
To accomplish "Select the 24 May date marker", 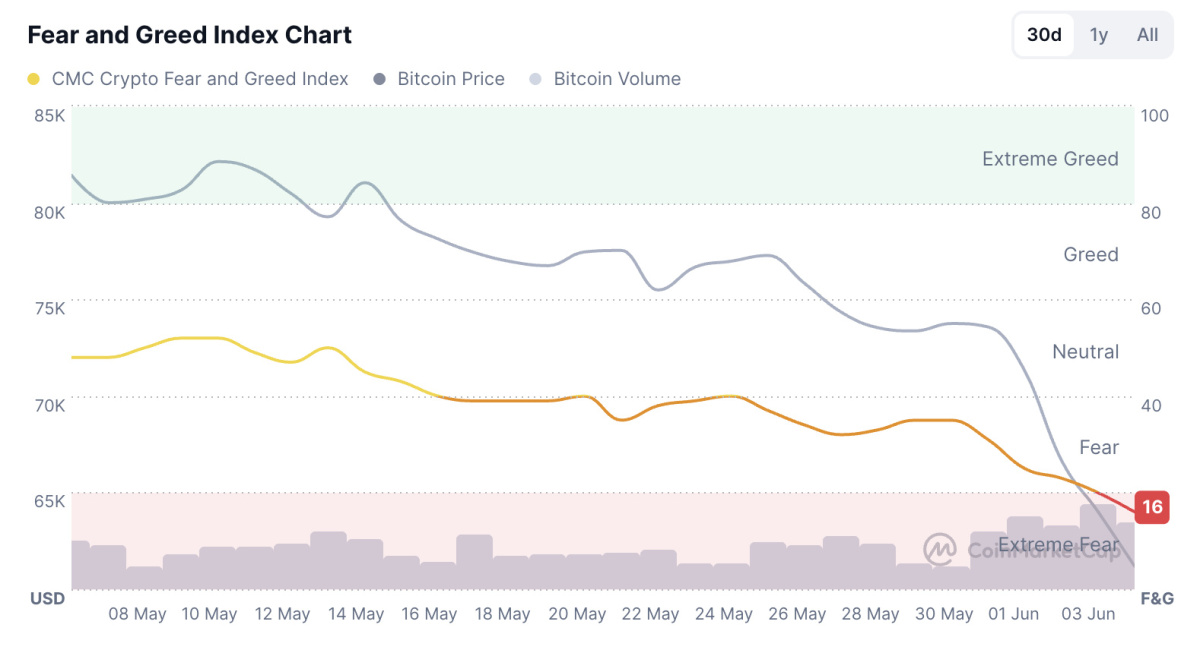I will 724,614.
